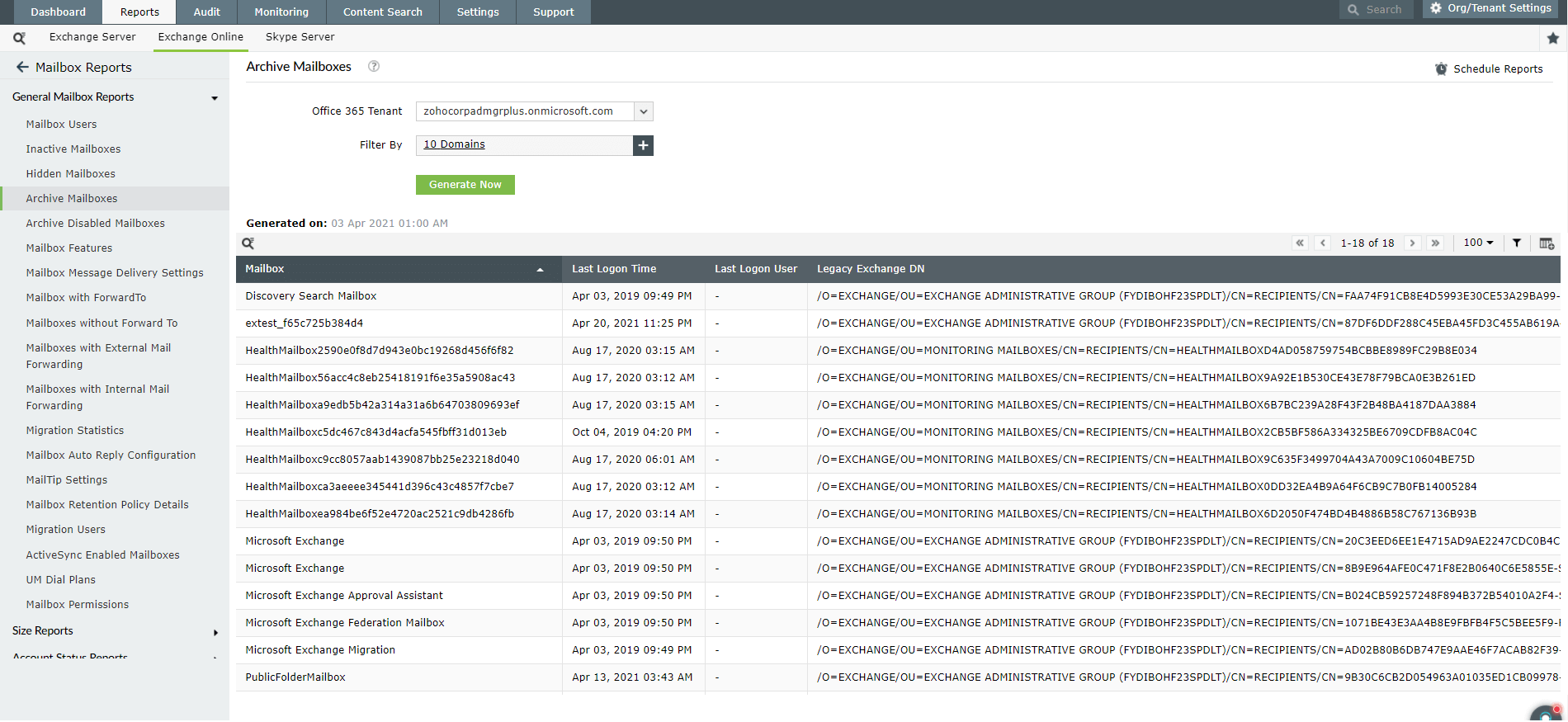The height and width of the screenshot is (722, 1568).
Task: Change the rows-per-page 100 dropdown
Action: click(x=1478, y=243)
